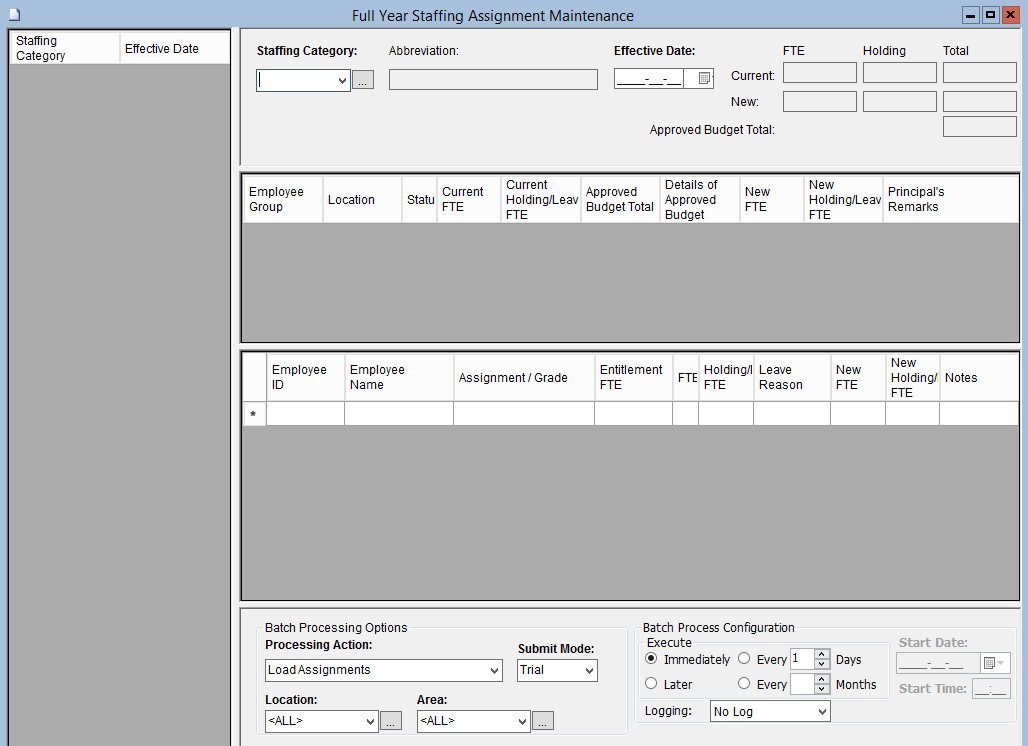Viewport: 1028px width, 746px height.
Task: Open the Staffing Category dropdown
Action: [x=342, y=81]
